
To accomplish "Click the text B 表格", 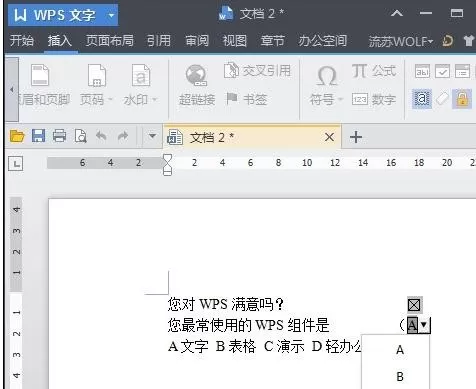I will click(236, 347).
